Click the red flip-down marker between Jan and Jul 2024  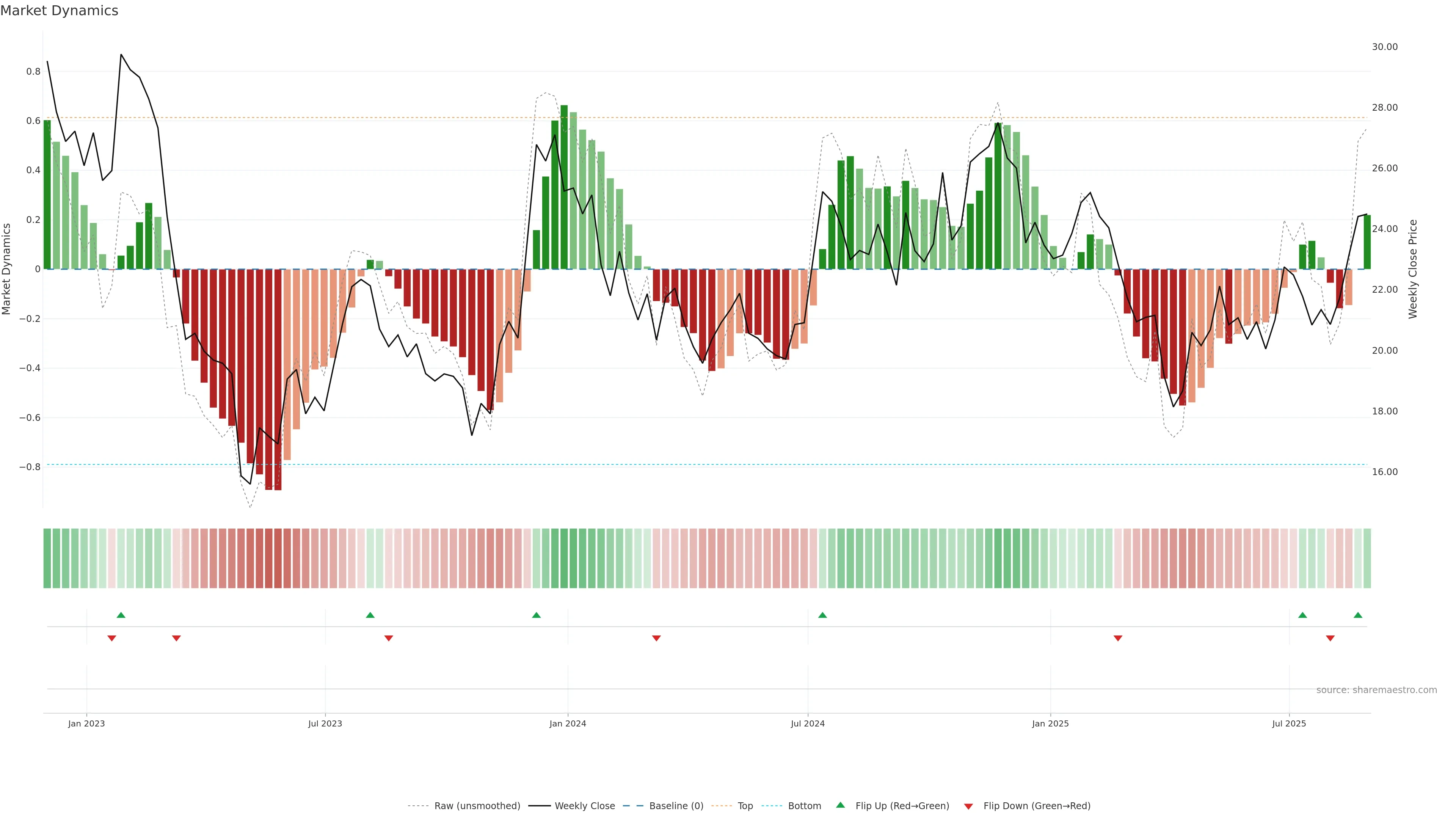tap(656, 638)
